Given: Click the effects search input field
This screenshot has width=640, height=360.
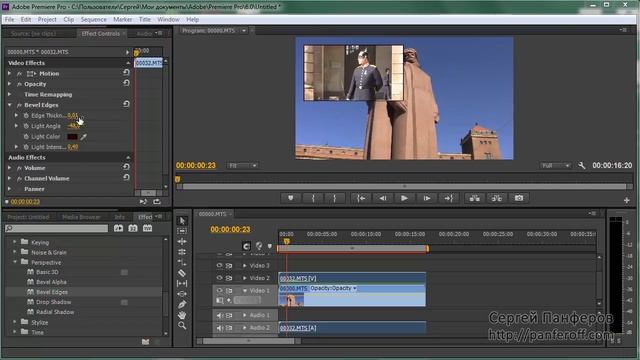Looking at the screenshot, I should coord(57,228).
